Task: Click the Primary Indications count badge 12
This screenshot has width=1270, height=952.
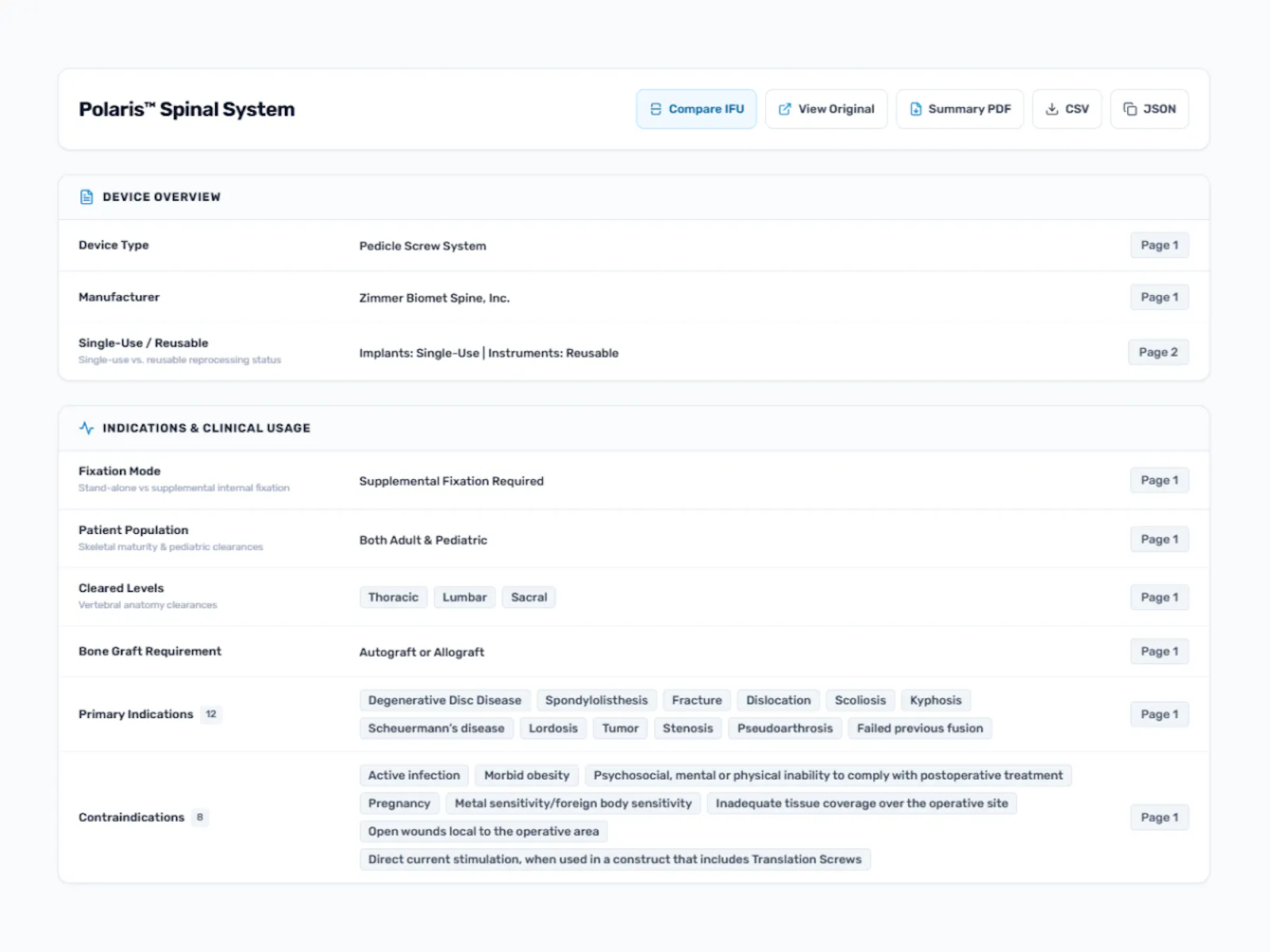Action: coord(211,714)
